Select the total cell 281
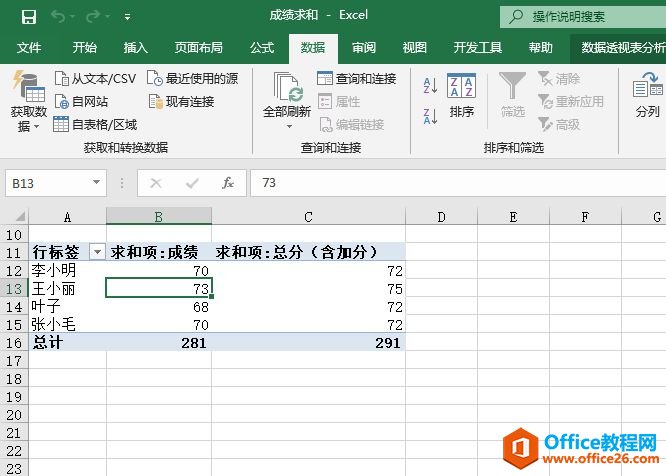666x476 pixels. point(159,342)
